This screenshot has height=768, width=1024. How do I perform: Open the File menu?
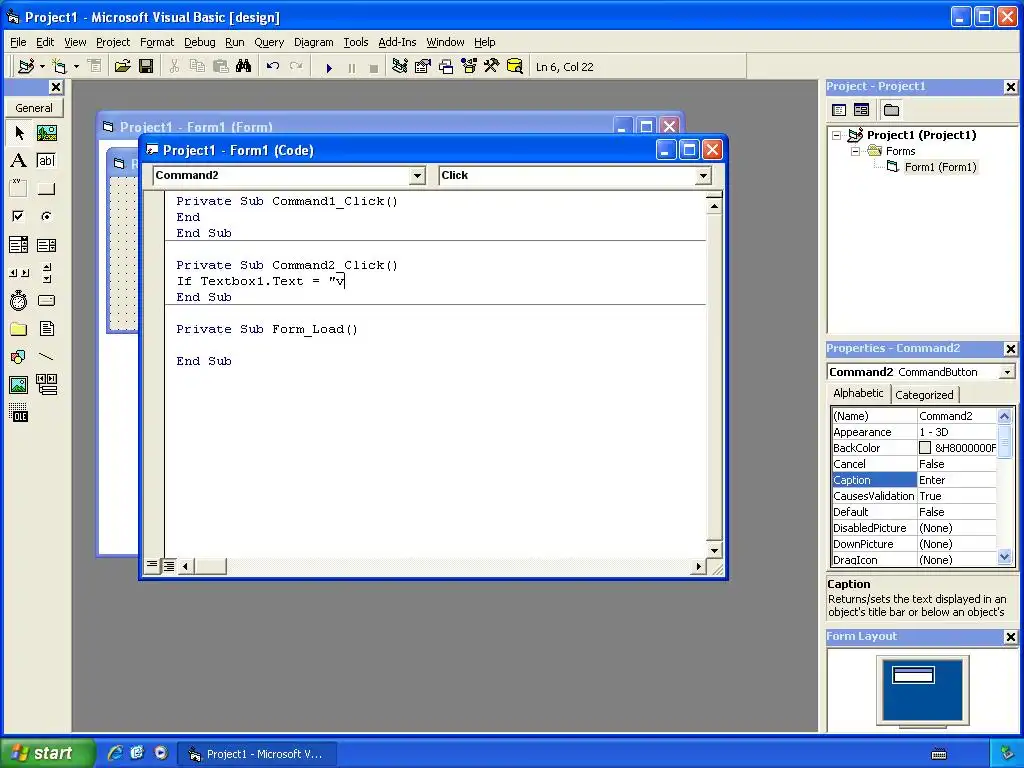tap(18, 42)
